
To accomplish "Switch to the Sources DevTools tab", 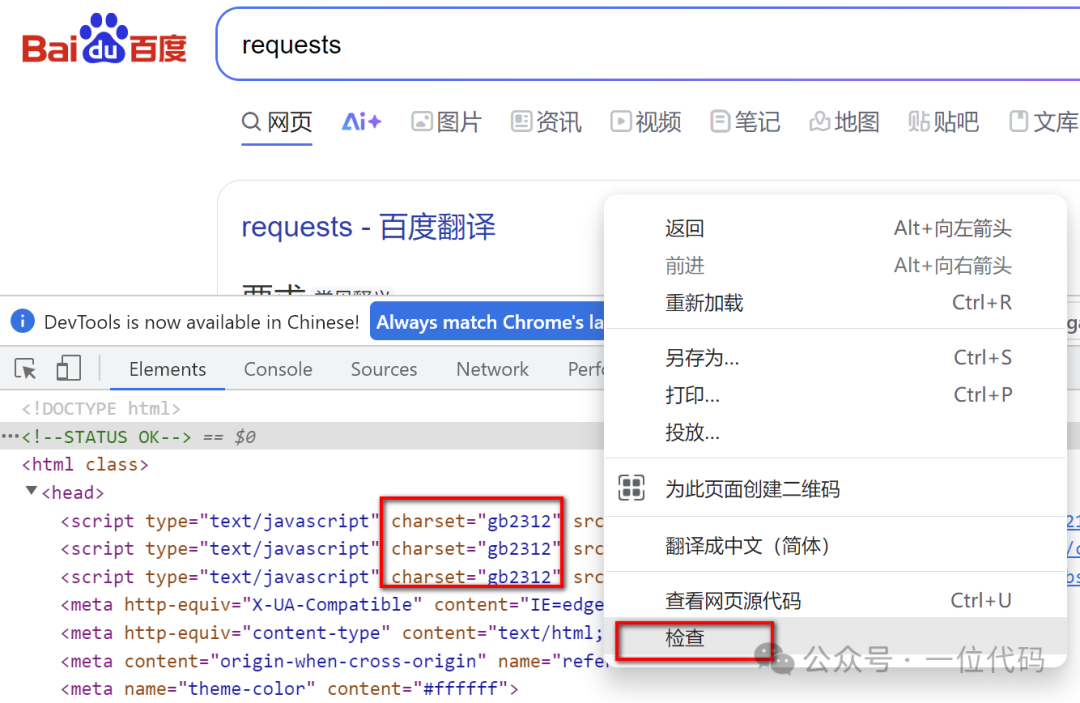I will (384, 369).
